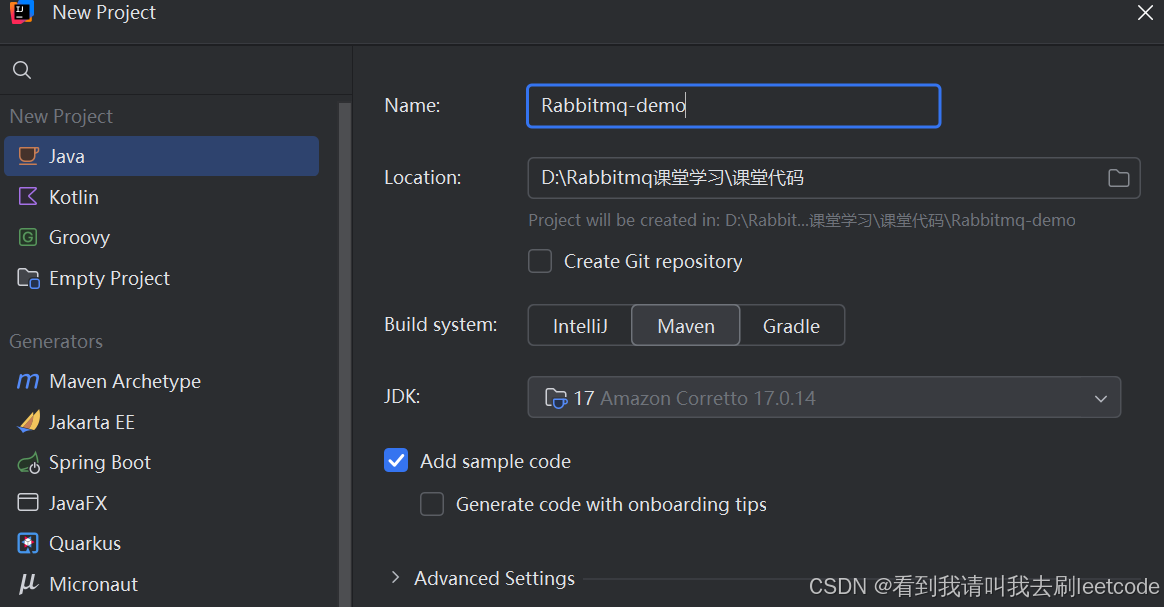Image resolution: width=1164 pixels, height=607 pixels.
Task: Close the New Project dialog
Action: tap(1145, 13)
